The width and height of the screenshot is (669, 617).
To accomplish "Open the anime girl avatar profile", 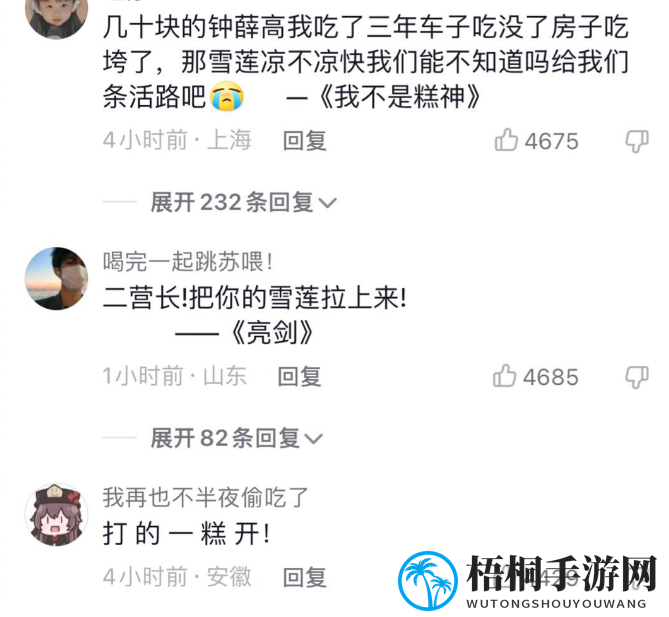I will click(57, 515).
